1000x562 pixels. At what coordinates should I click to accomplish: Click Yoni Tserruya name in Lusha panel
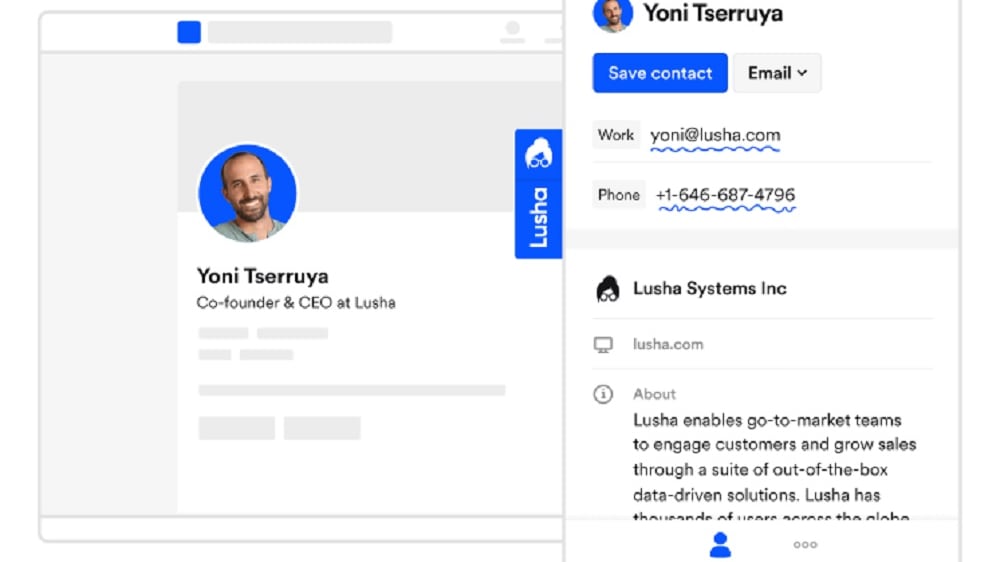pyautogui.click(x=712, y=13)
